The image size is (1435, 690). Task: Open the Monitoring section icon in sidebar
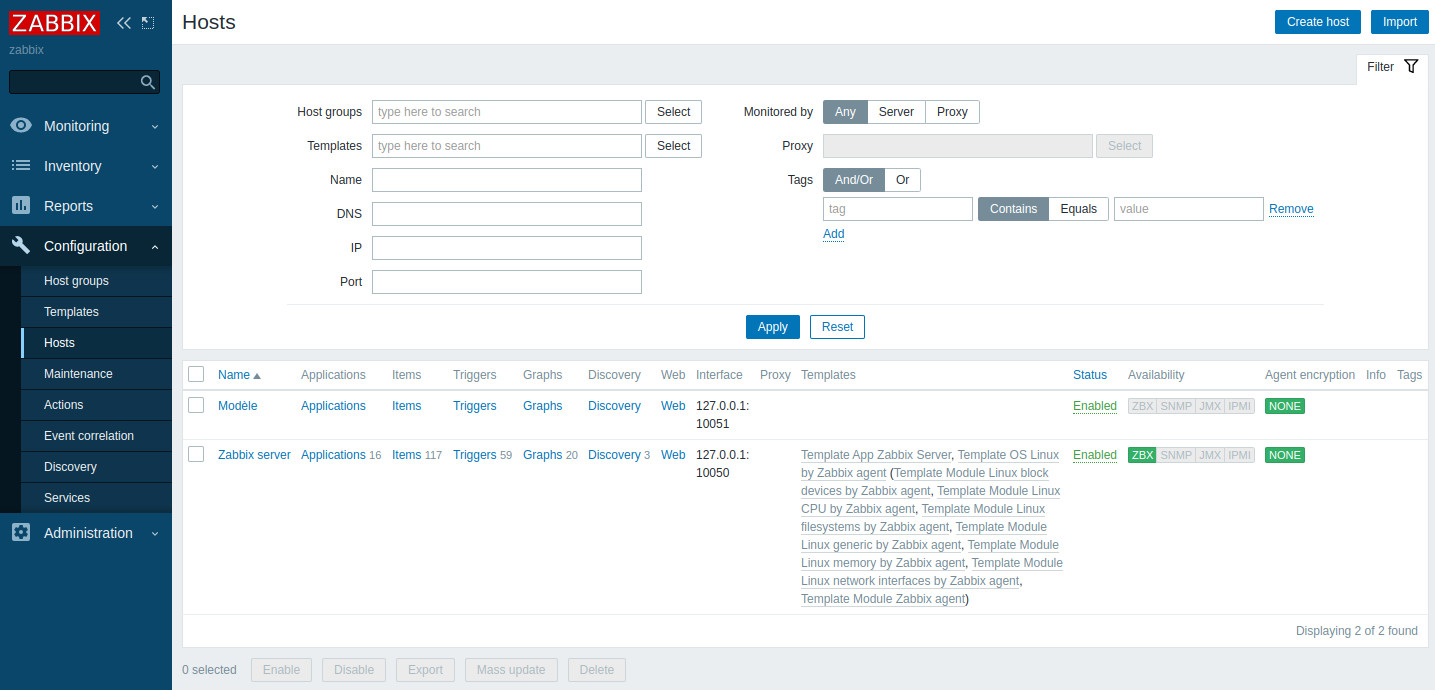click(x=21, y=126)
